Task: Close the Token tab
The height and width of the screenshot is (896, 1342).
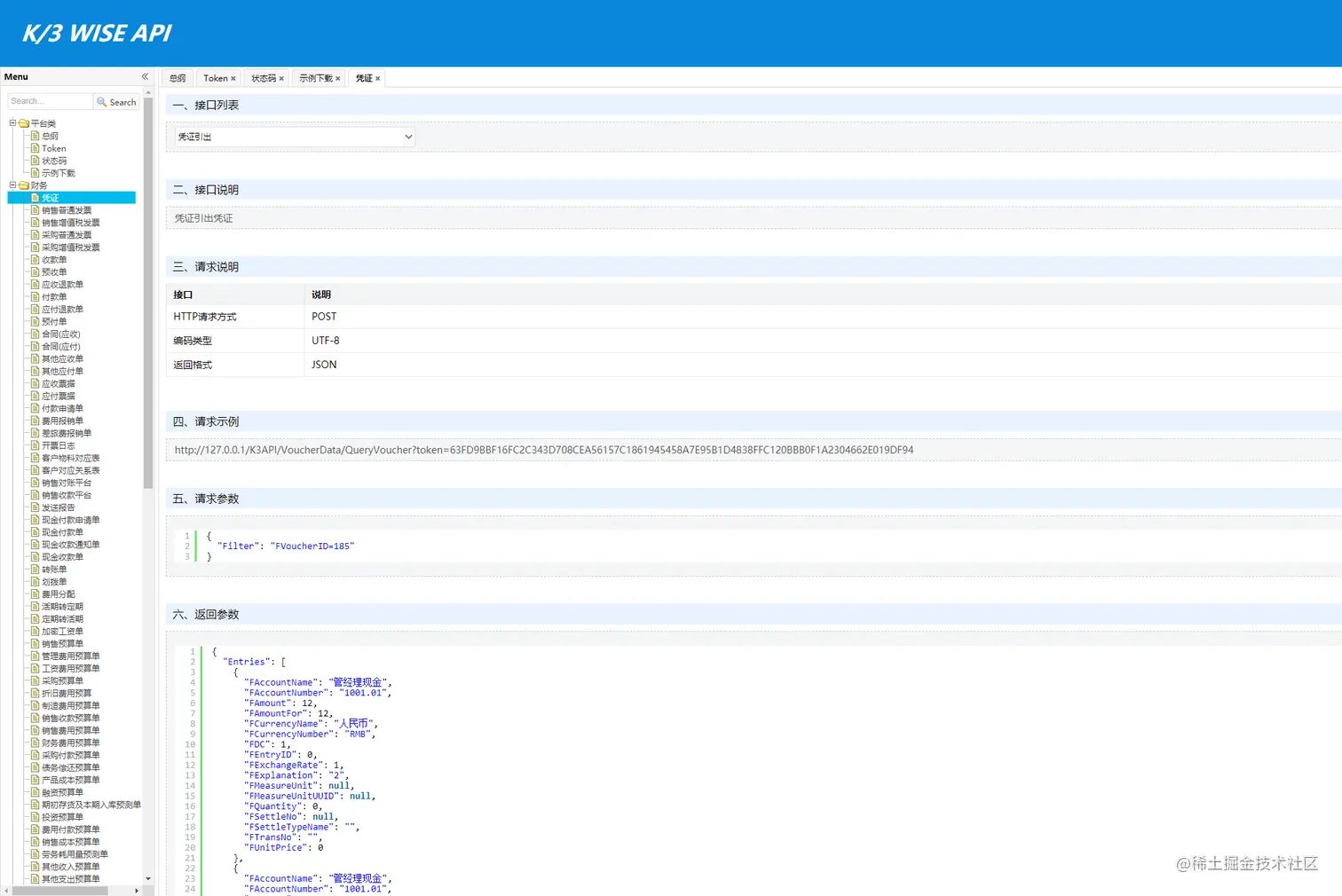Action: coord(233,79)
